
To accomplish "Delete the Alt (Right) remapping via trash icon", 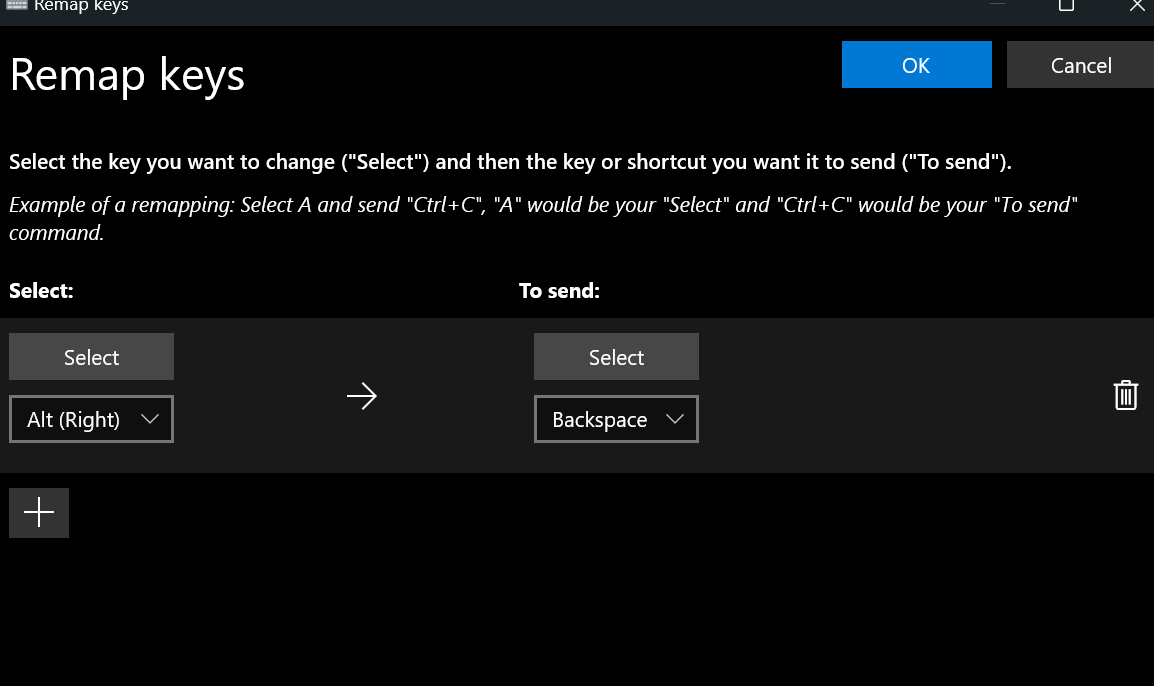I will coord(1126,395).
